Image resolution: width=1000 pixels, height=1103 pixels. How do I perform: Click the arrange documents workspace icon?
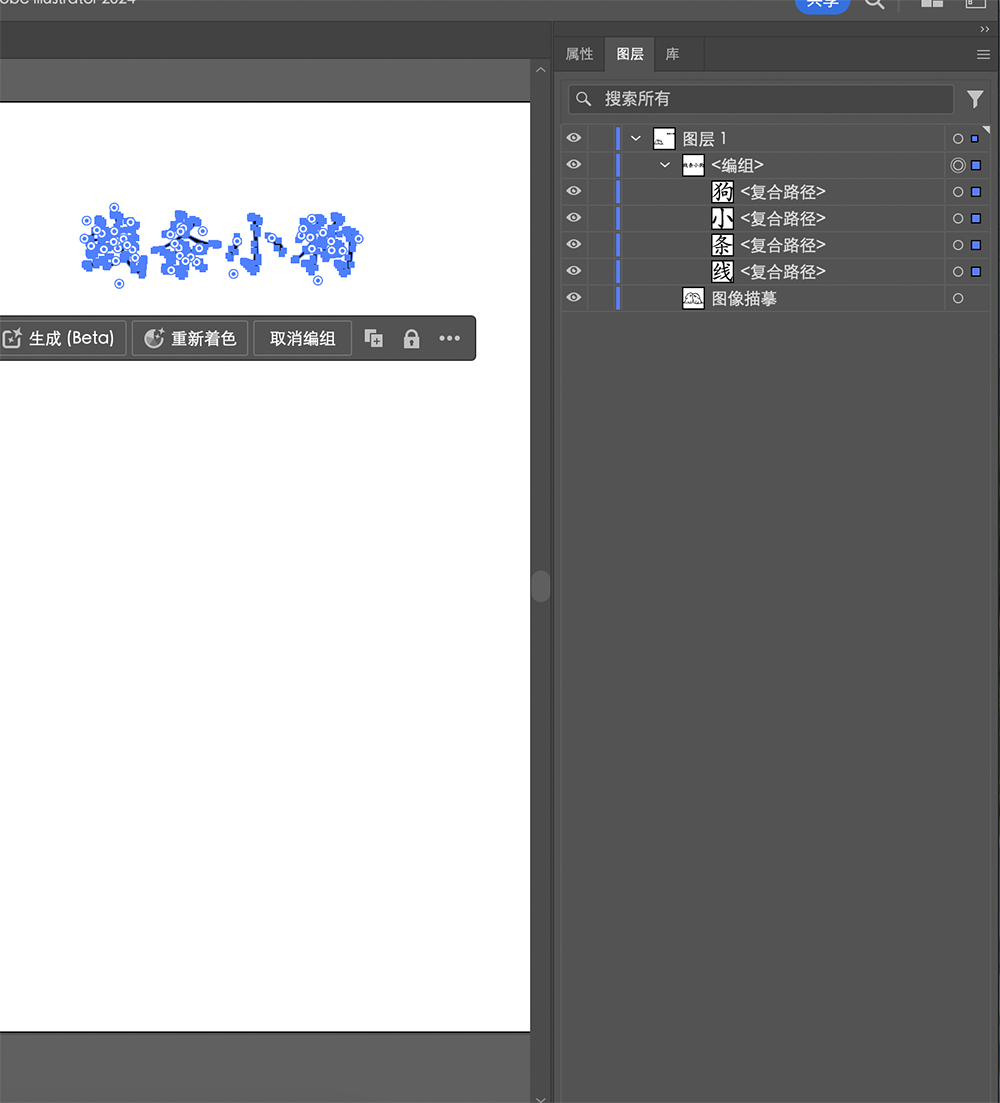pyautogui.click(x=932, y=4)
